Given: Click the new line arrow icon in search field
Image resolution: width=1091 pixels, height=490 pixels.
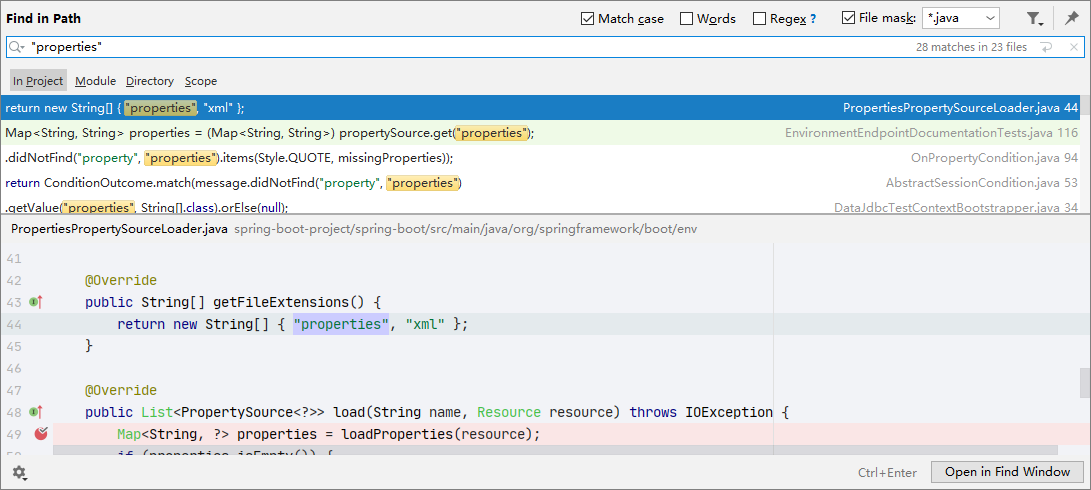Looking at the screenshot, I should [1046, 47].
